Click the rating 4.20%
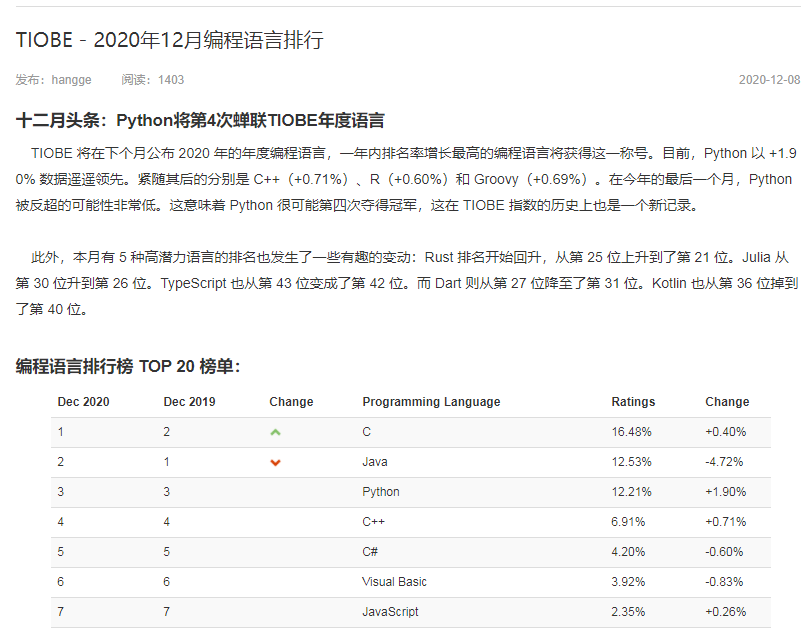 tap(628, 552)
